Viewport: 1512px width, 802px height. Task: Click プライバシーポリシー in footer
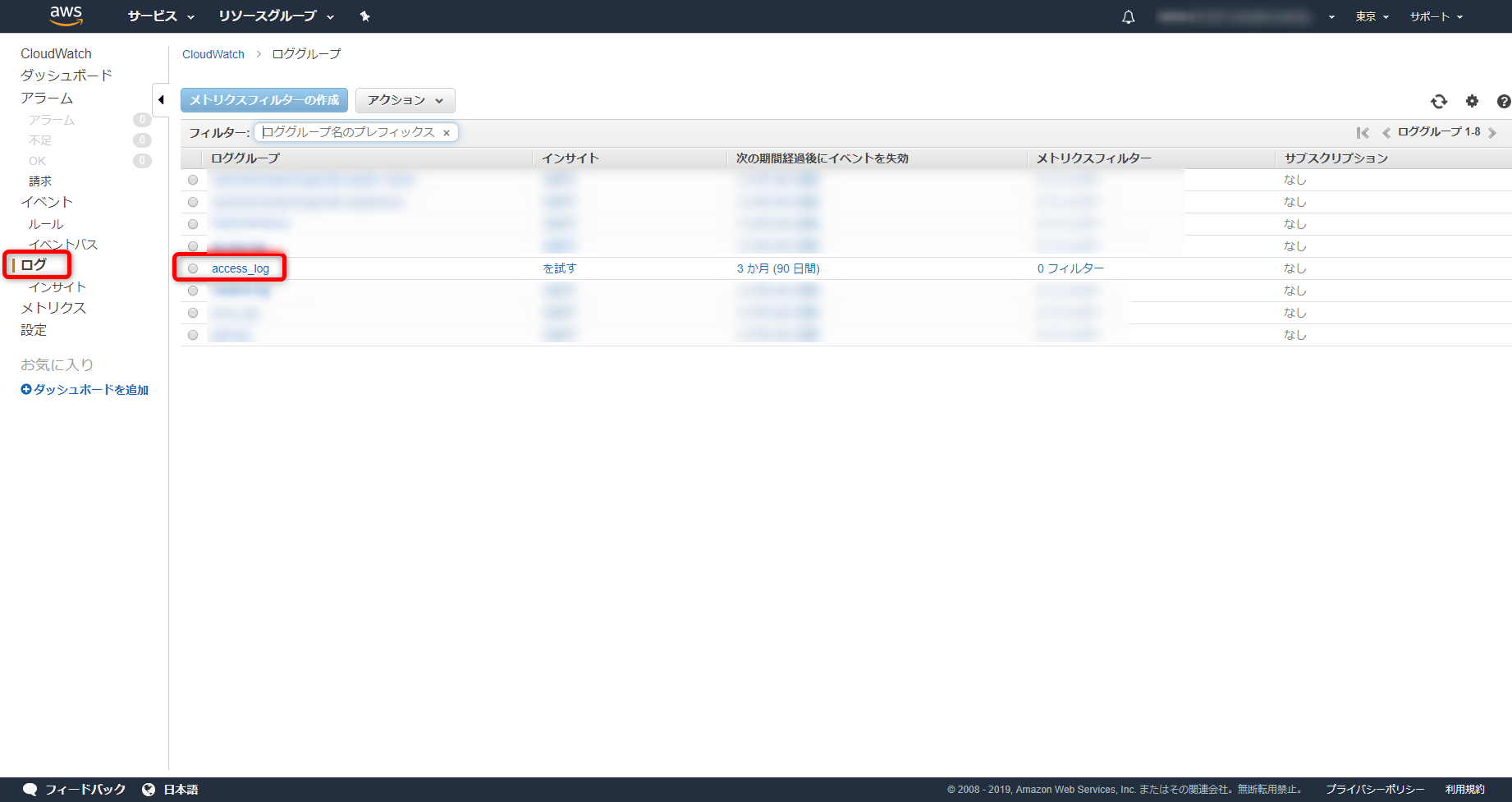(x=1375, y=790)
